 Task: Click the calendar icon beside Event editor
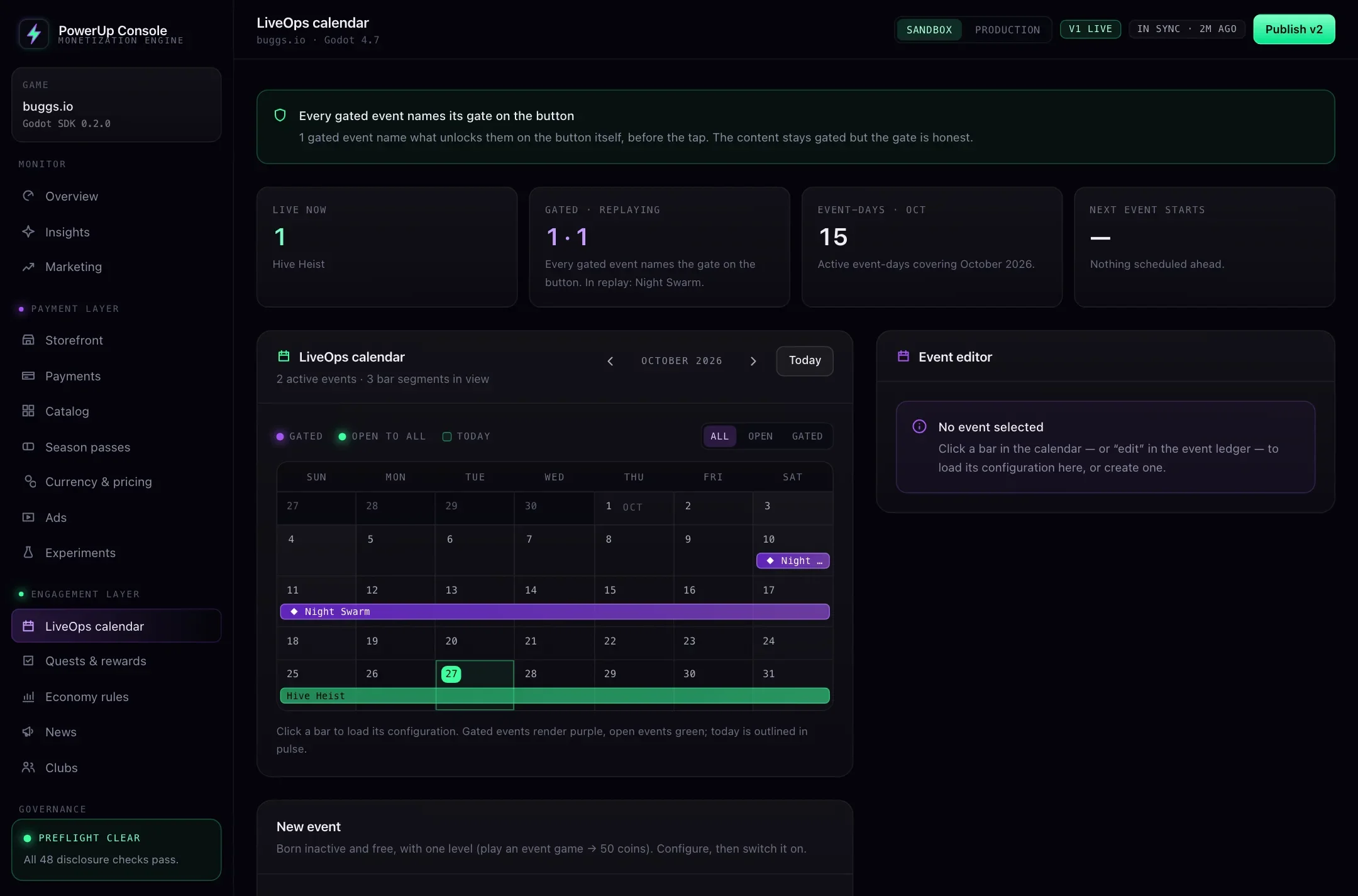[903, 357]
